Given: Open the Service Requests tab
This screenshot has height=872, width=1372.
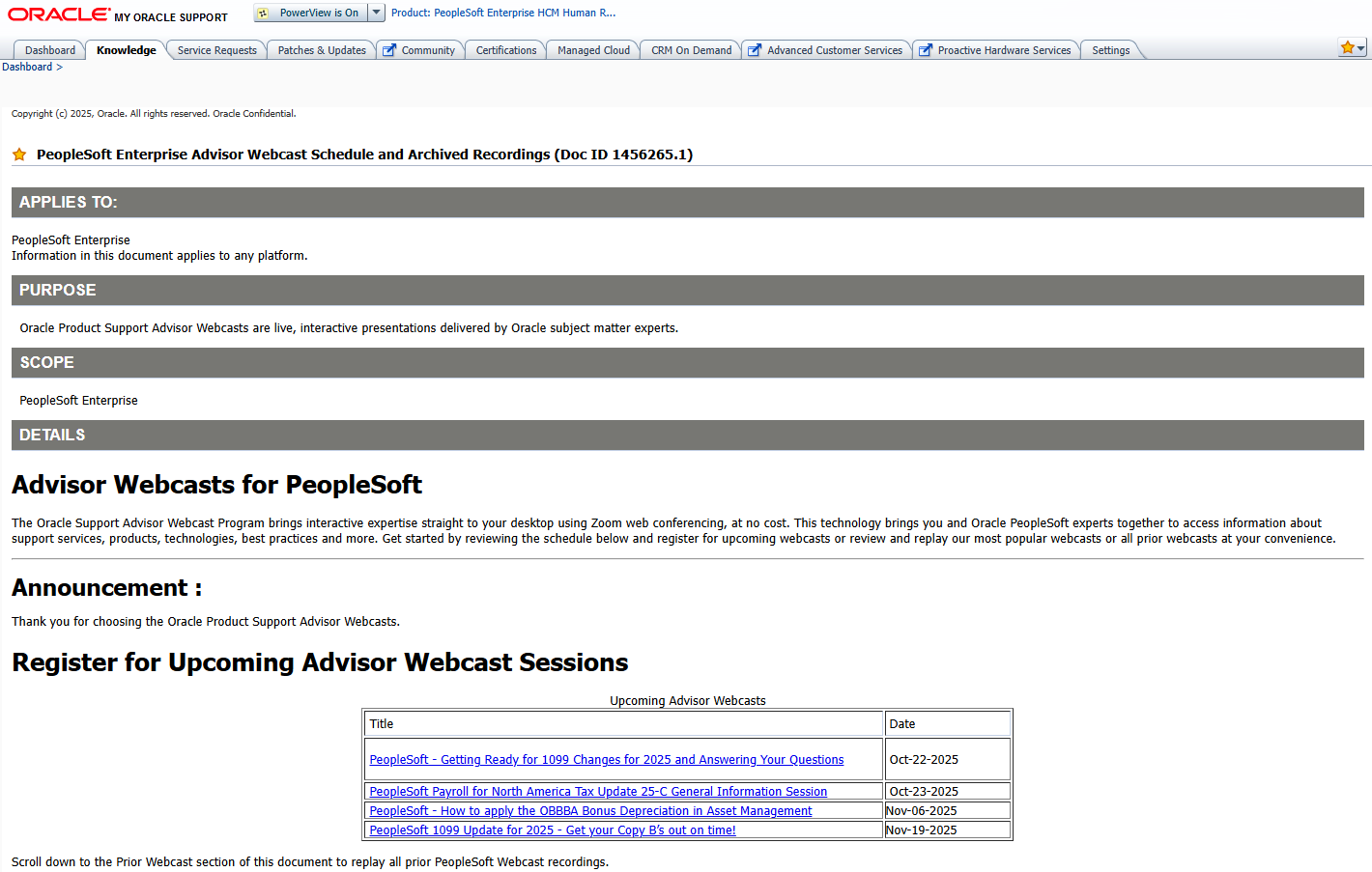Looking at the screenshot, I should pyautogui.click(x=215, y=49).
